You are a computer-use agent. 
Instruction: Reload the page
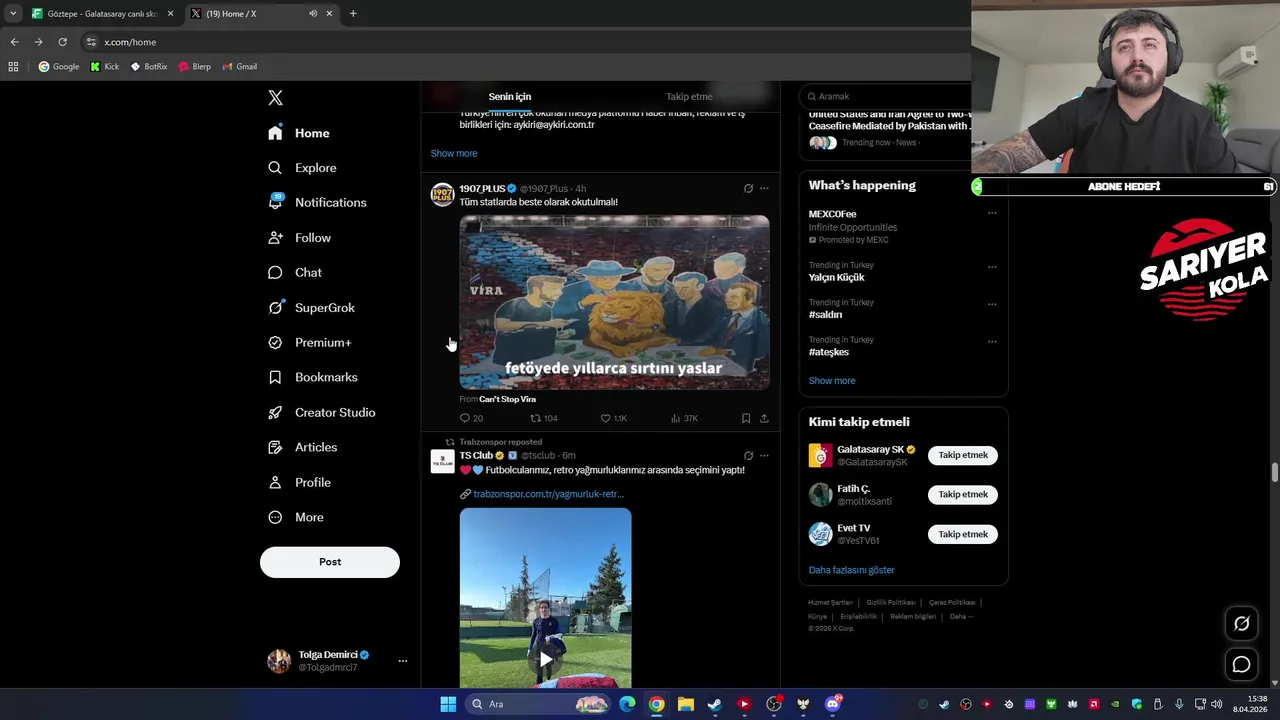pos(62,42)
